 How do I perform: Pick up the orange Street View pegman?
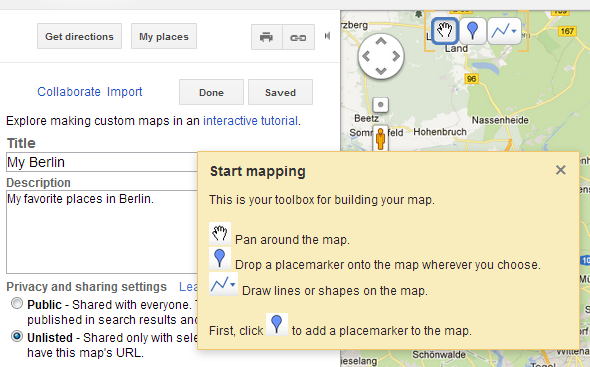point(380,139)
